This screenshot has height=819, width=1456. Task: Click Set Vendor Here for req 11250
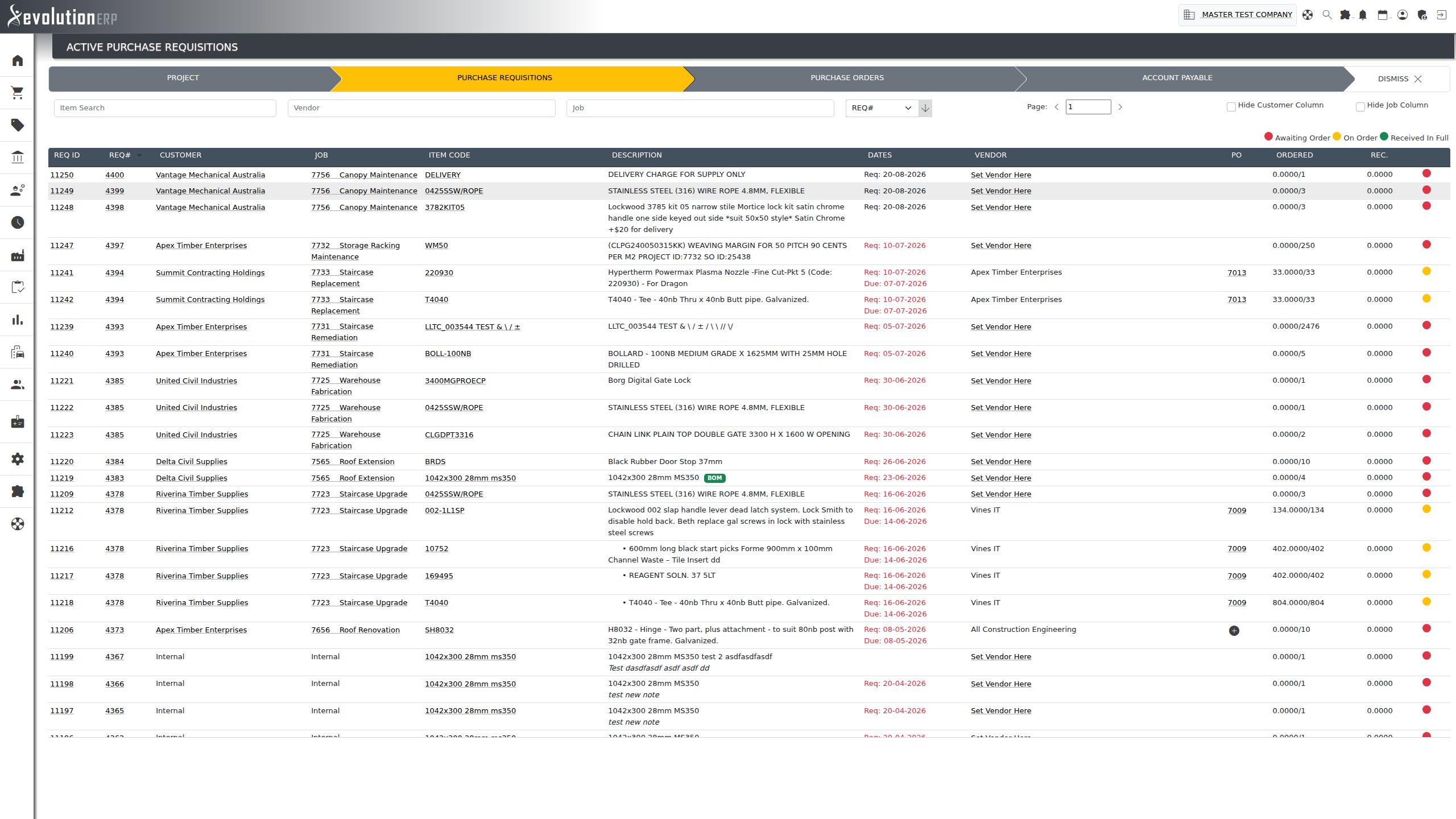pos(1000,175)
